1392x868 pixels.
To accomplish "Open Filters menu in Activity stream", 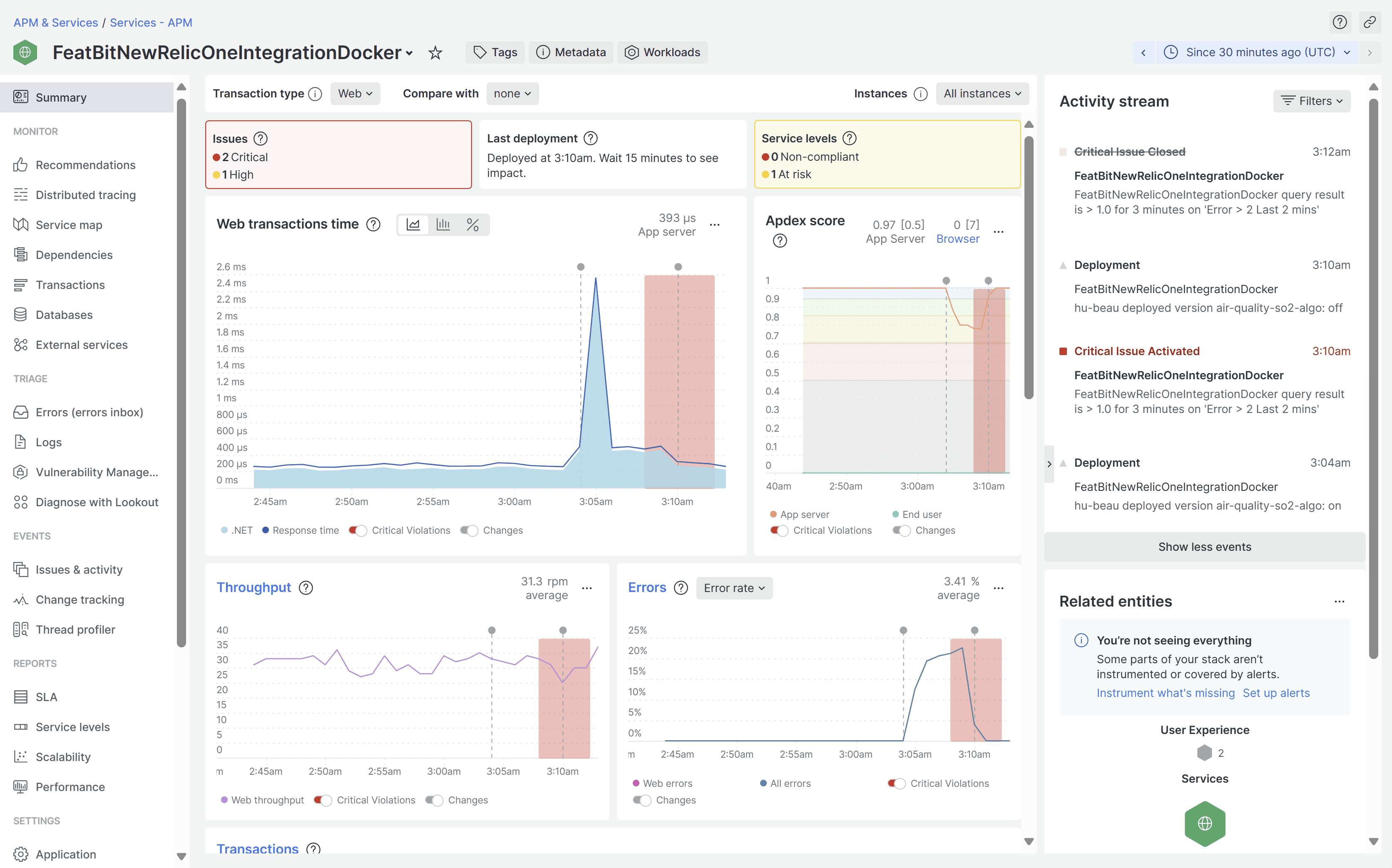I will [1312, 101].
